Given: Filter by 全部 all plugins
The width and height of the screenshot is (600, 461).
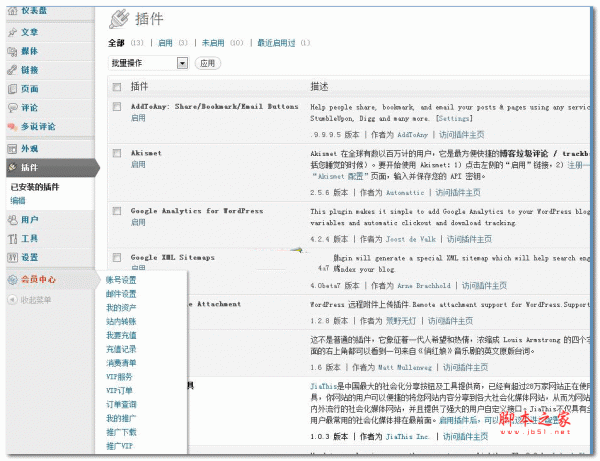Looking at the screenshot, I should point(116,43).
